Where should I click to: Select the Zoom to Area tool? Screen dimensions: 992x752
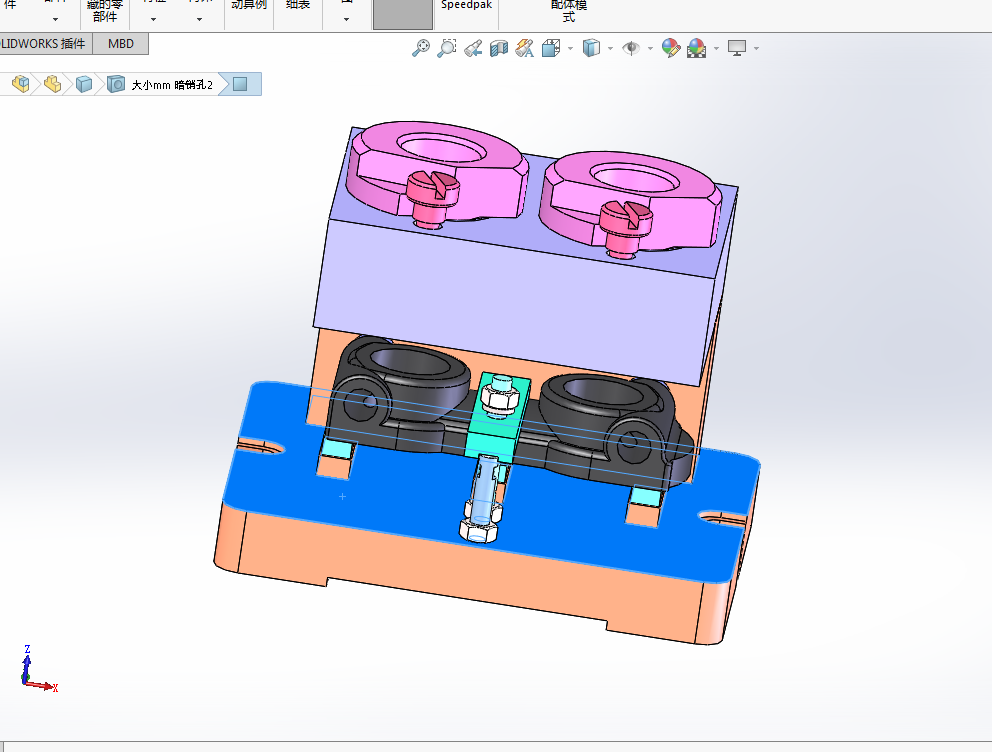click(x=447, y=48)
